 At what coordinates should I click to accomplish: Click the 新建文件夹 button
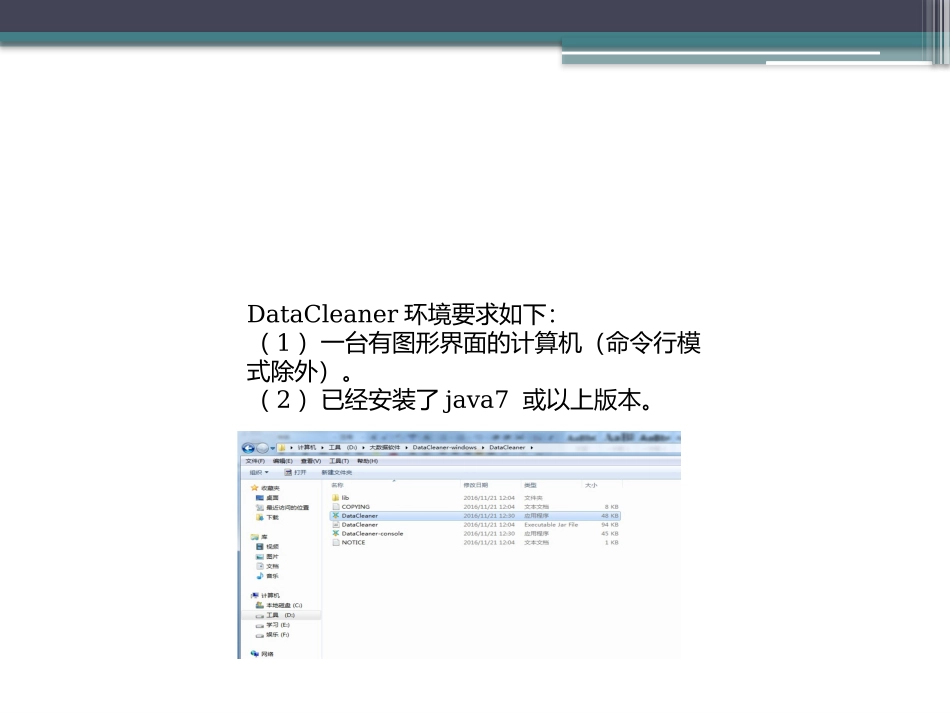336,473
